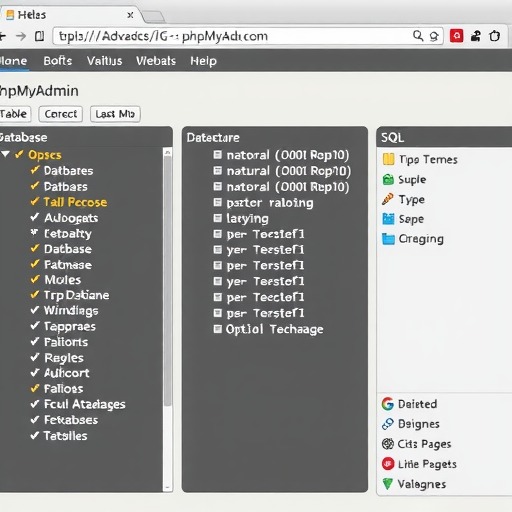This screenshot has width=512, height=512.
Task: Select the Datbase tree item
Action: (68, 249)
